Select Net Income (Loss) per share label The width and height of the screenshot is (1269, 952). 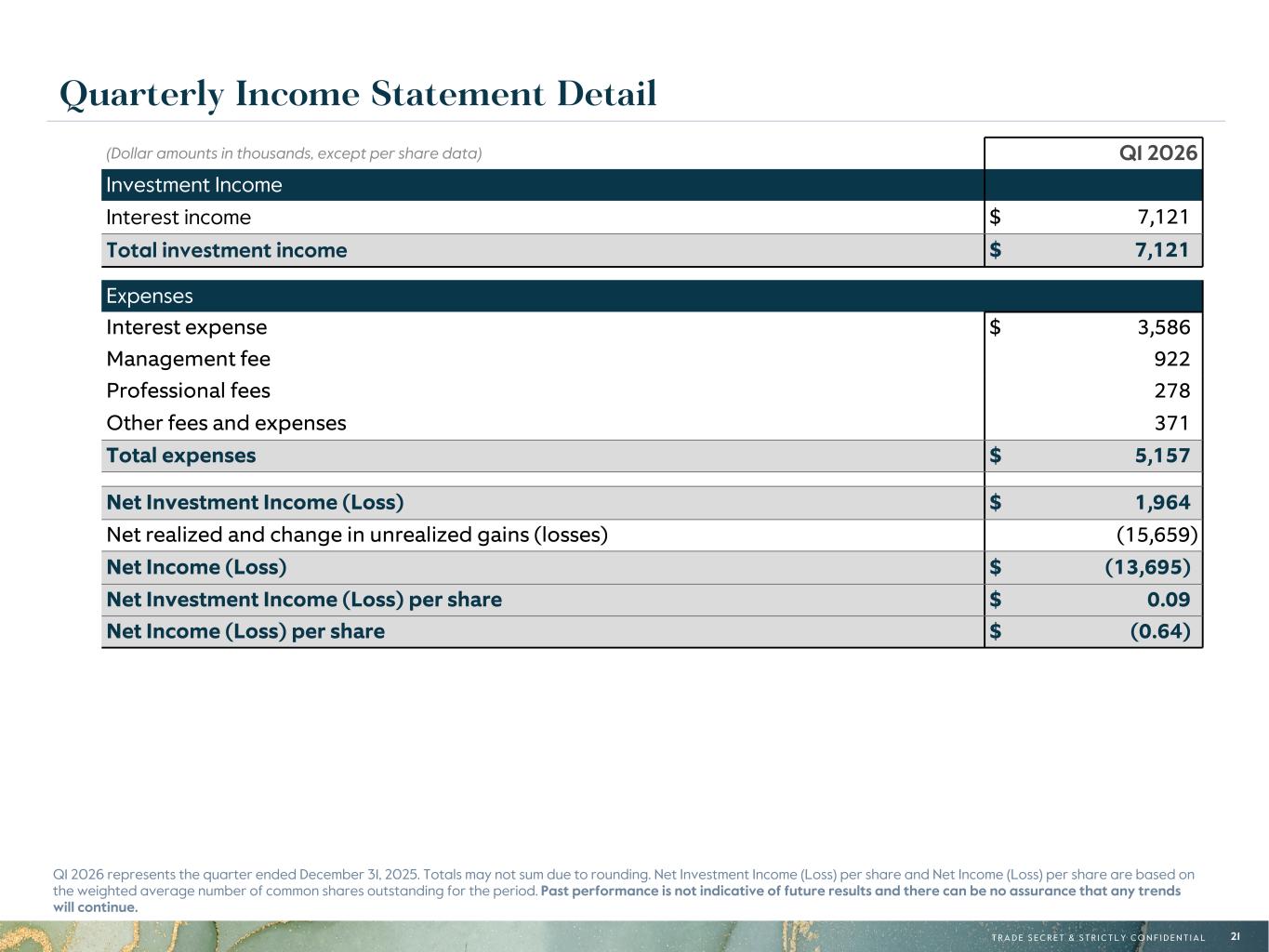click(x=245, y=631)
